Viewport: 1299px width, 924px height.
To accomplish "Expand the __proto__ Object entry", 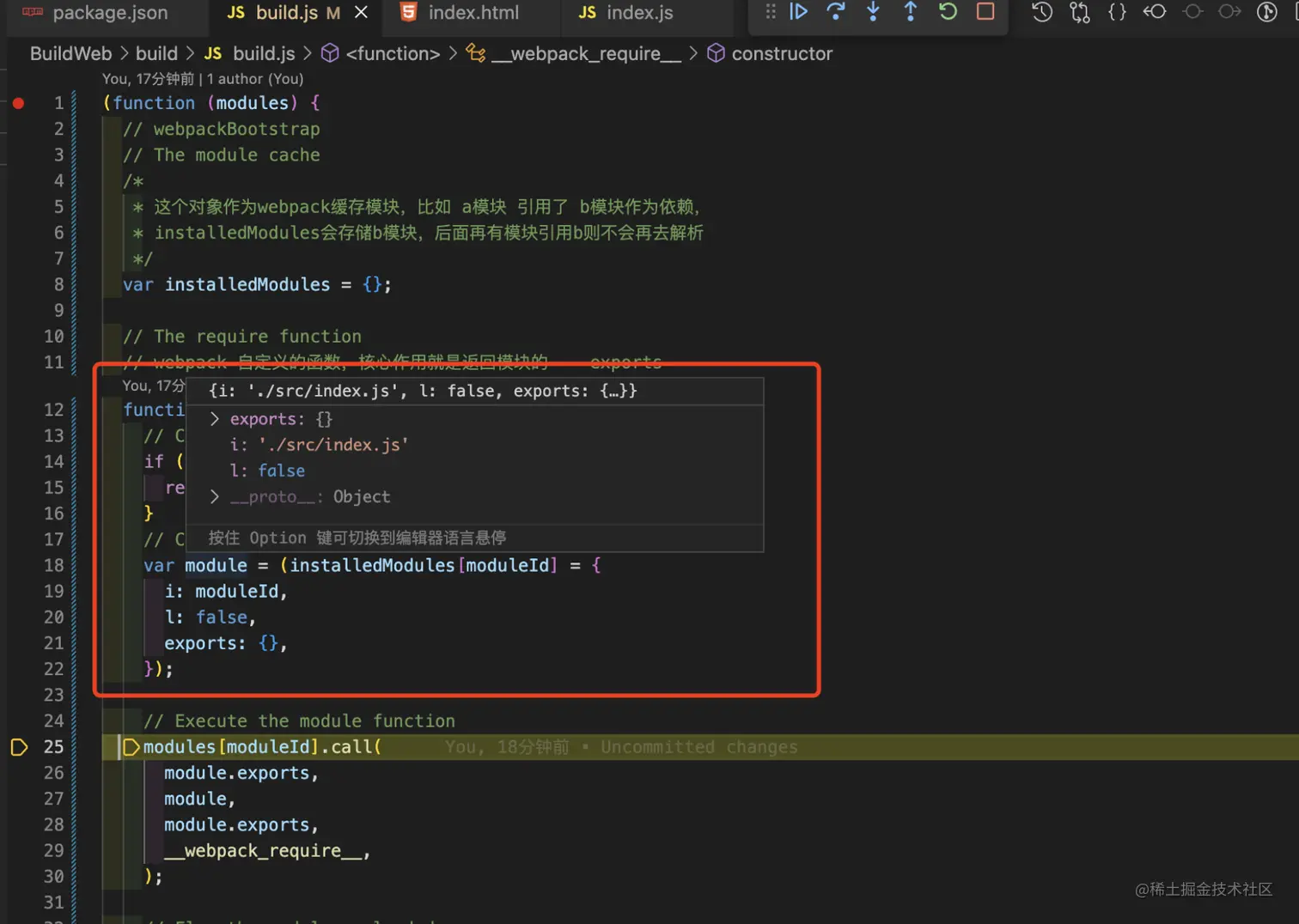I will pyautogui.click(x=215, y=496).
